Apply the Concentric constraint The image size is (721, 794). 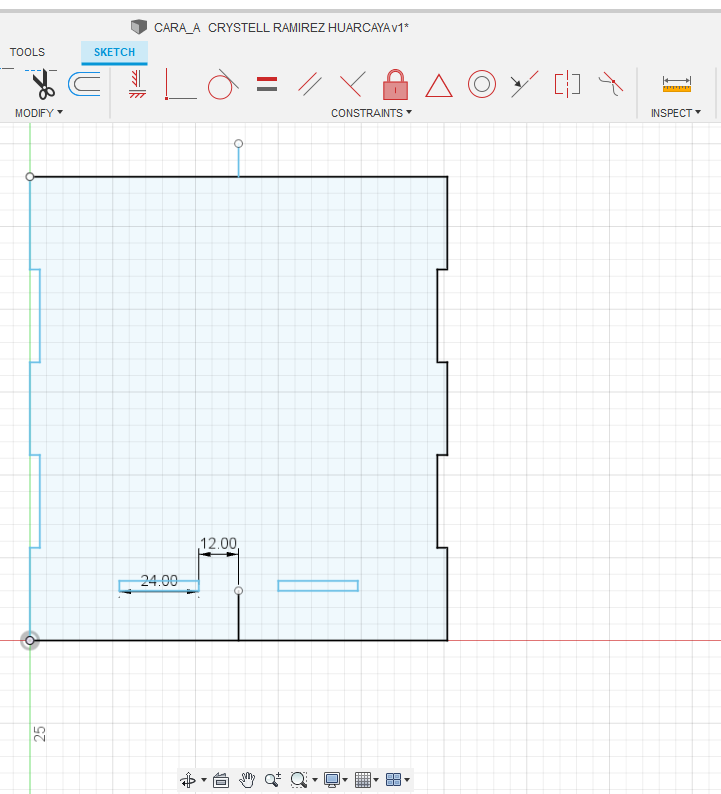[x=482, y=84]
